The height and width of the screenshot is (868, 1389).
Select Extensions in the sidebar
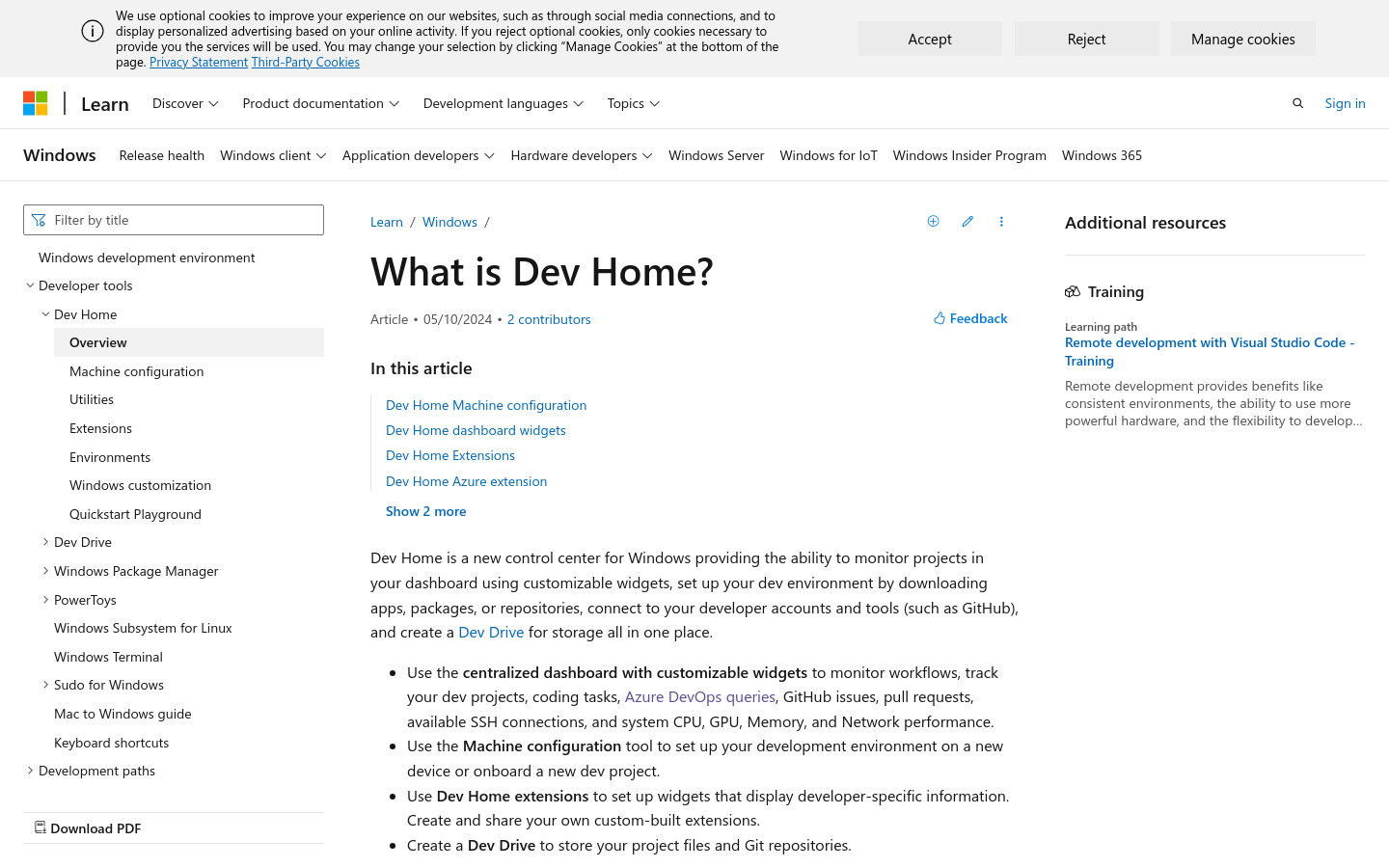100,428
